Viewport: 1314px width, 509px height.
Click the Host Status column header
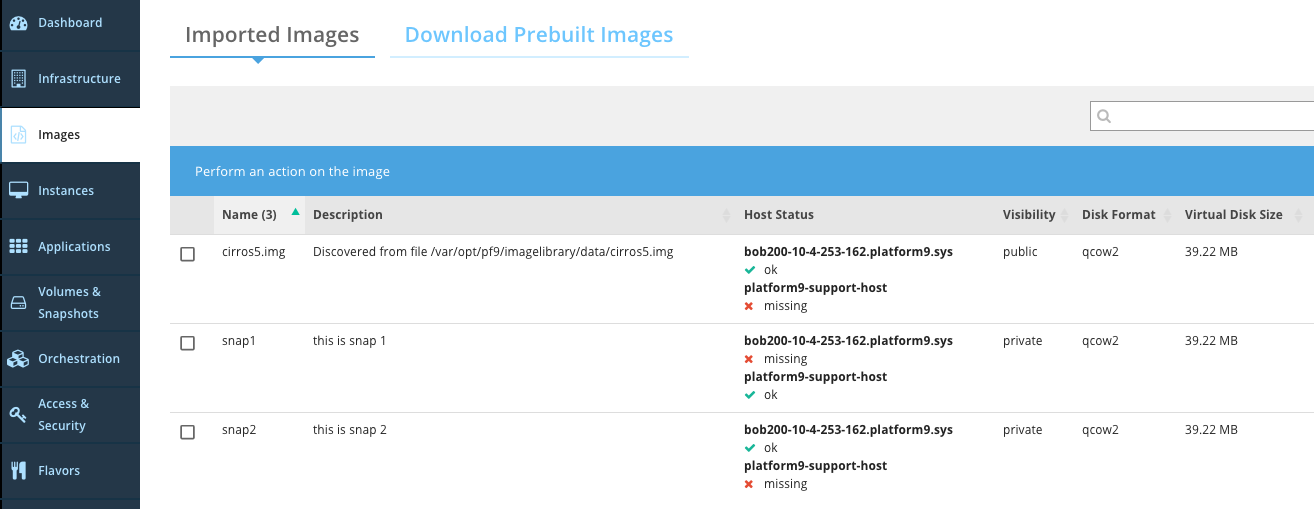tap(779, 215)
